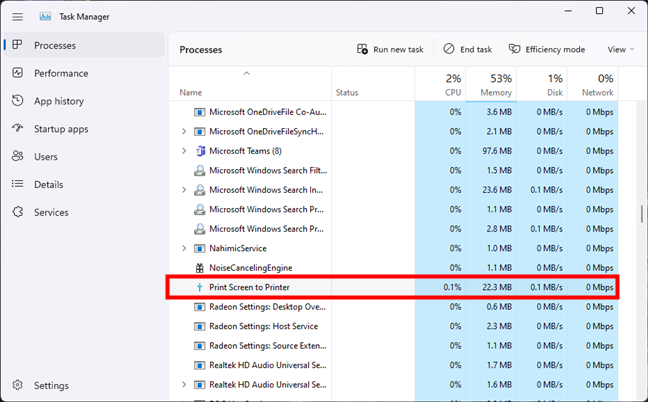
Task: Click the more options ellipsis button
Action: click(x=639, y=50)
